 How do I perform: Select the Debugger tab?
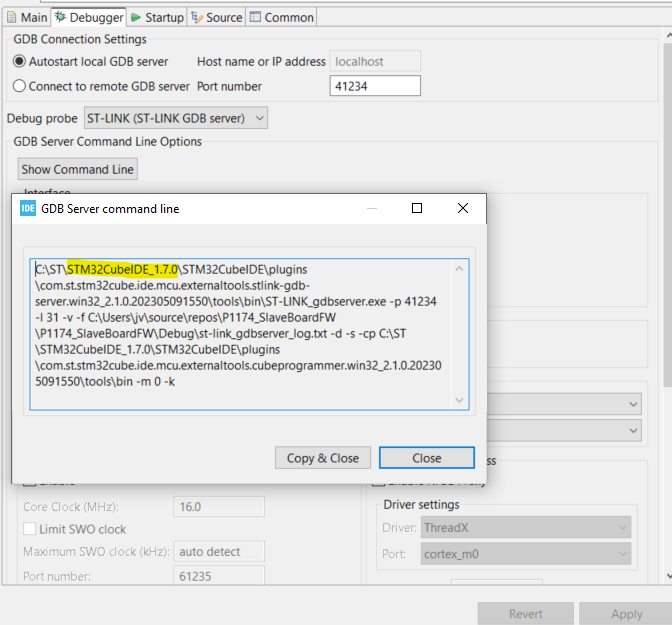[x=89, y=18]
